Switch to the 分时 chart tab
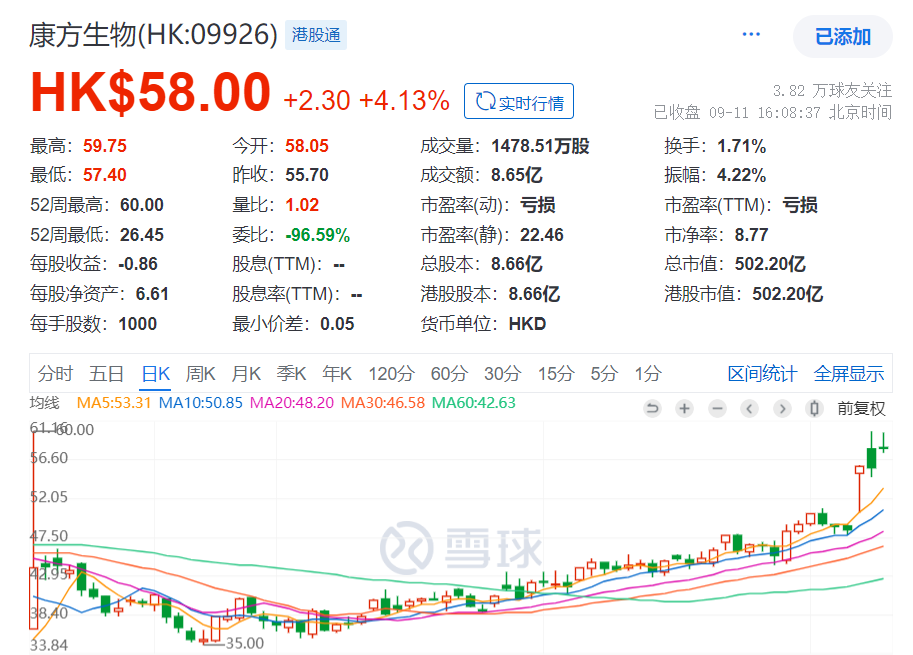 click(x=55, y=374)
